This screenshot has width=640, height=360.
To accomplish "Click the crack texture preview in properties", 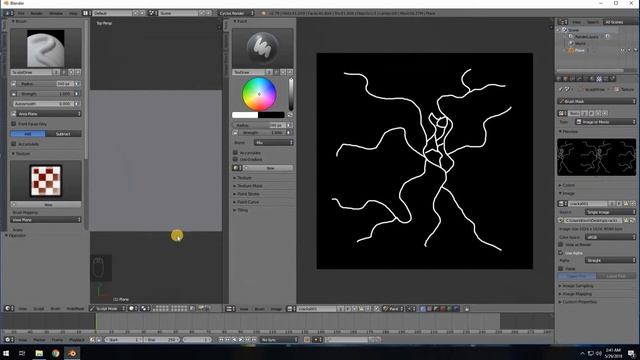I will click(596, 157).
